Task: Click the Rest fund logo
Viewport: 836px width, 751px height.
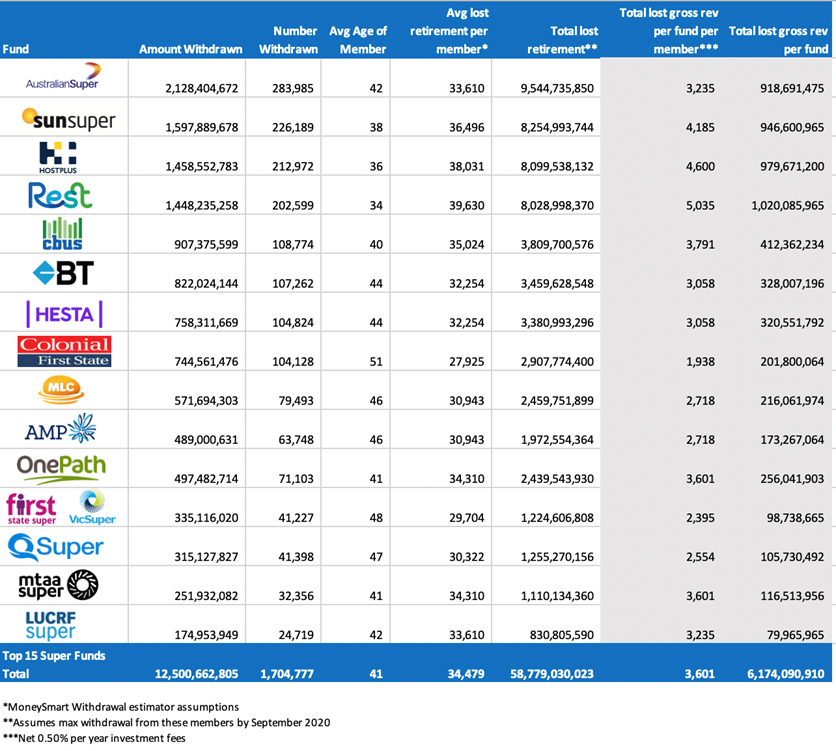Action: tap(60, 195)
